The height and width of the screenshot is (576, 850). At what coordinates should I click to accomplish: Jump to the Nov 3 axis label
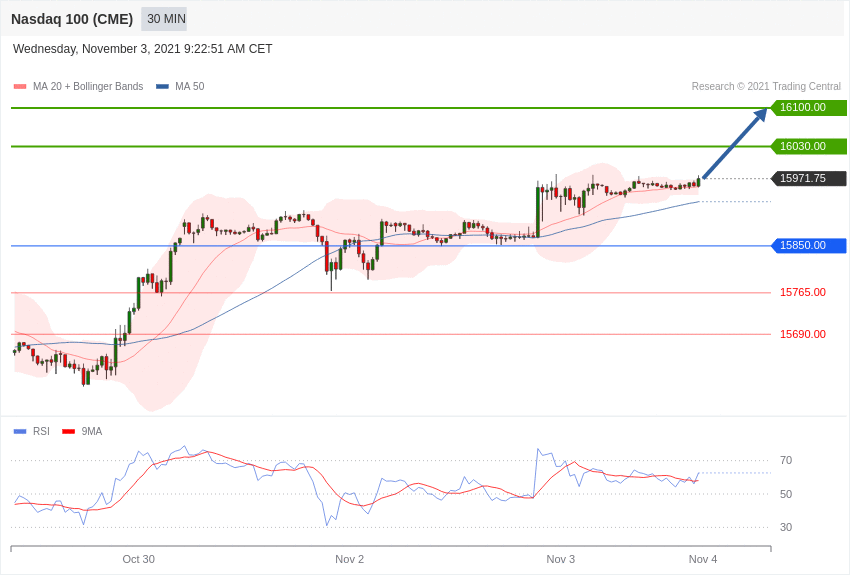pos(560,559)
